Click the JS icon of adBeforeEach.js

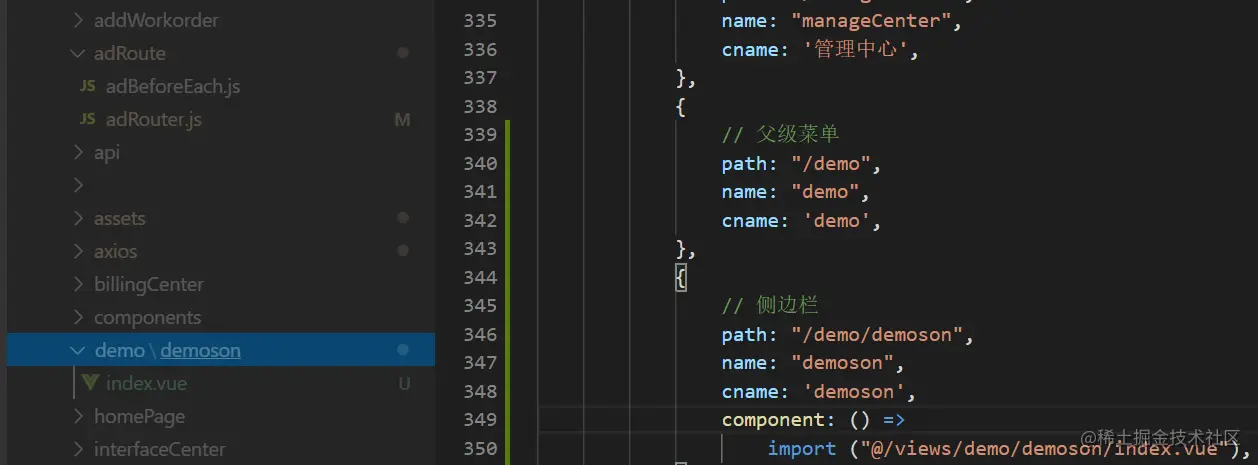tap(88, 86)
